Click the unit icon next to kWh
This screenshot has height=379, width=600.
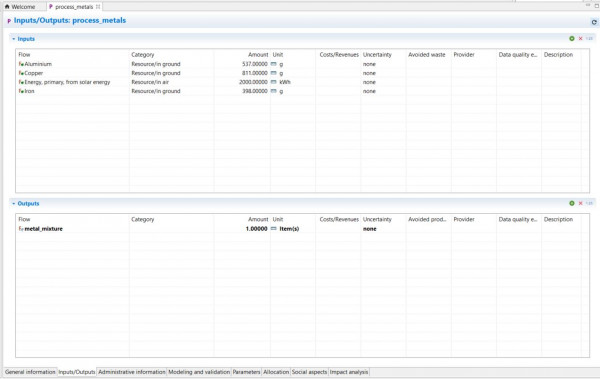(274, 82)
